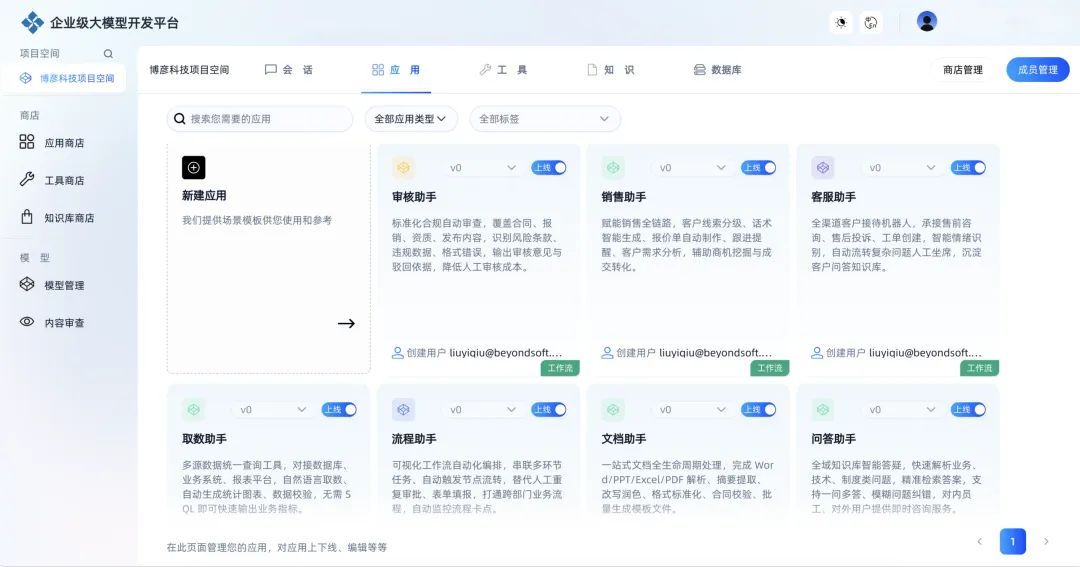Click the 审核助手 app icon

click(x=403, y=167)
